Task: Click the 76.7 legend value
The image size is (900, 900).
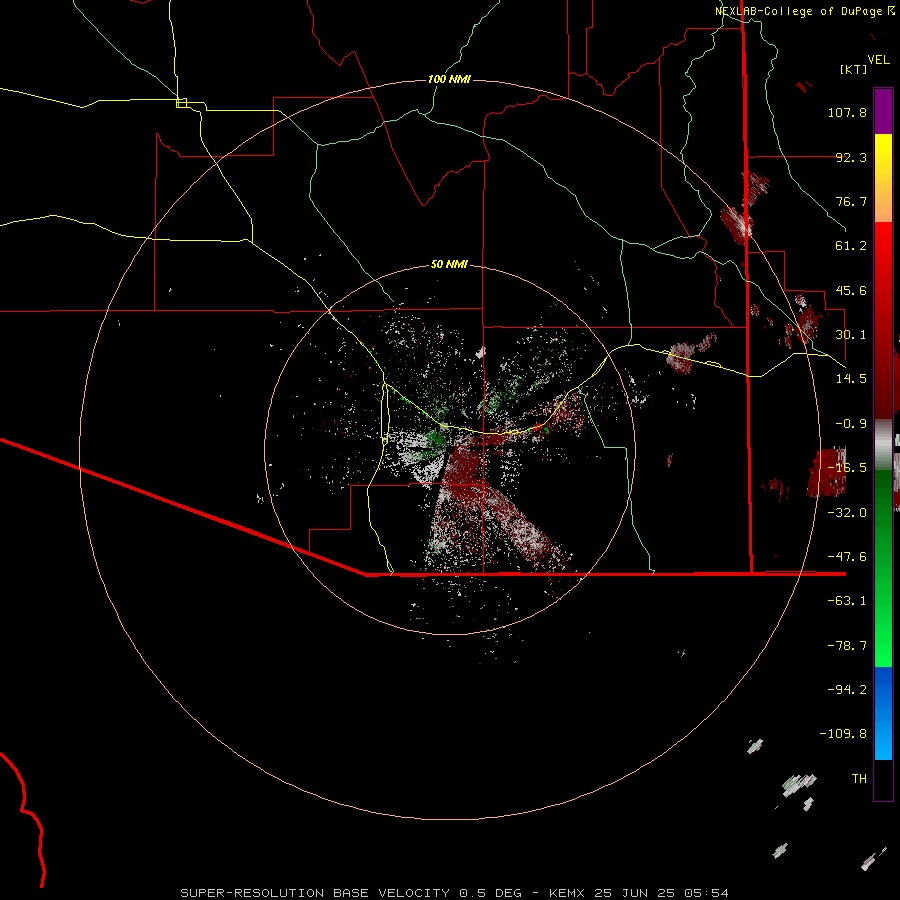Action: (x=851, y=201)
